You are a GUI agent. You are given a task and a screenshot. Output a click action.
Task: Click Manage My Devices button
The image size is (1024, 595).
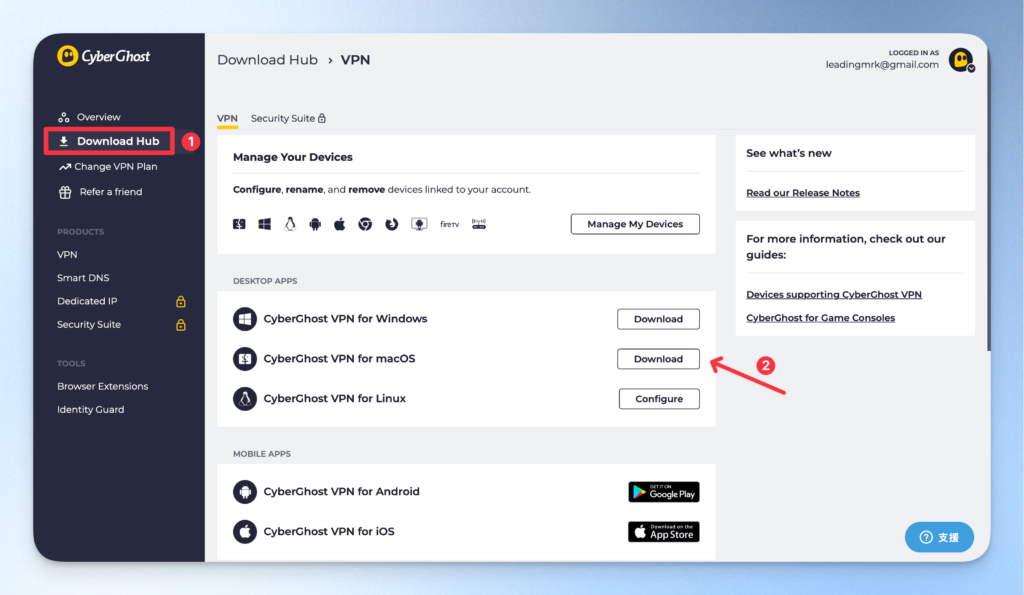click(635, 224)
